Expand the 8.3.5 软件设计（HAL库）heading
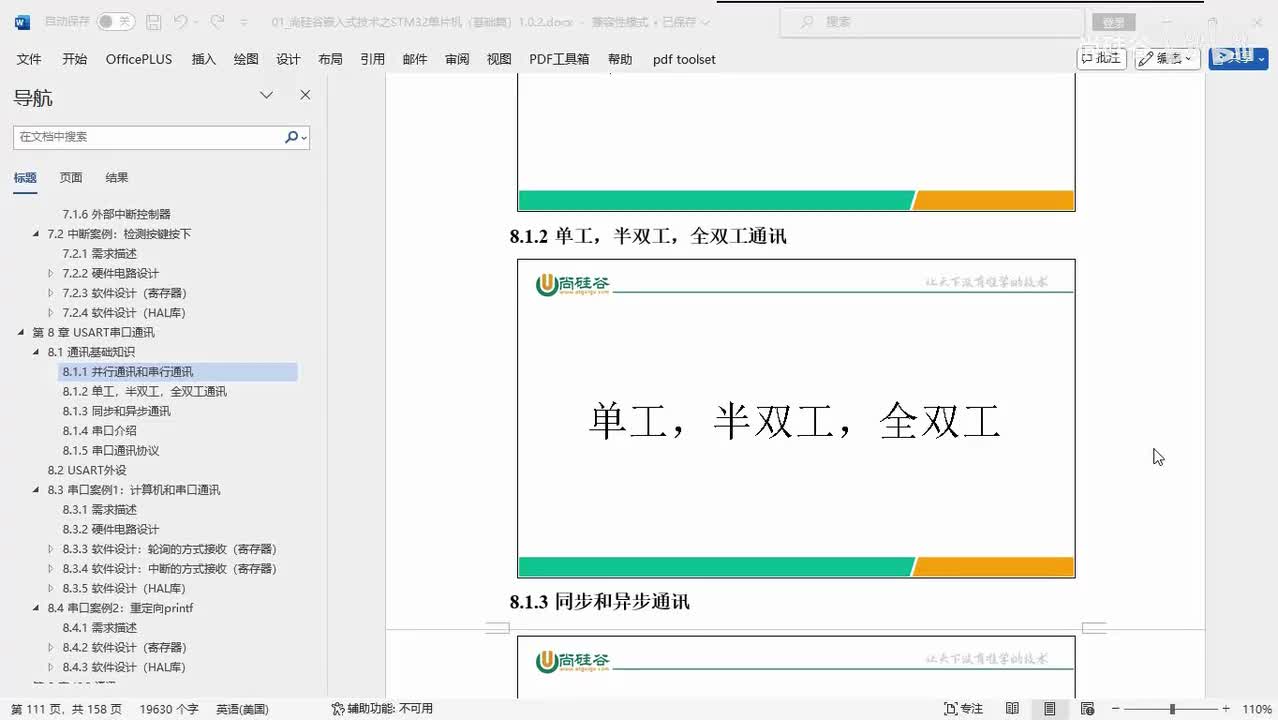This screenshot has width=1278, height=720. (x=51, y=588)
